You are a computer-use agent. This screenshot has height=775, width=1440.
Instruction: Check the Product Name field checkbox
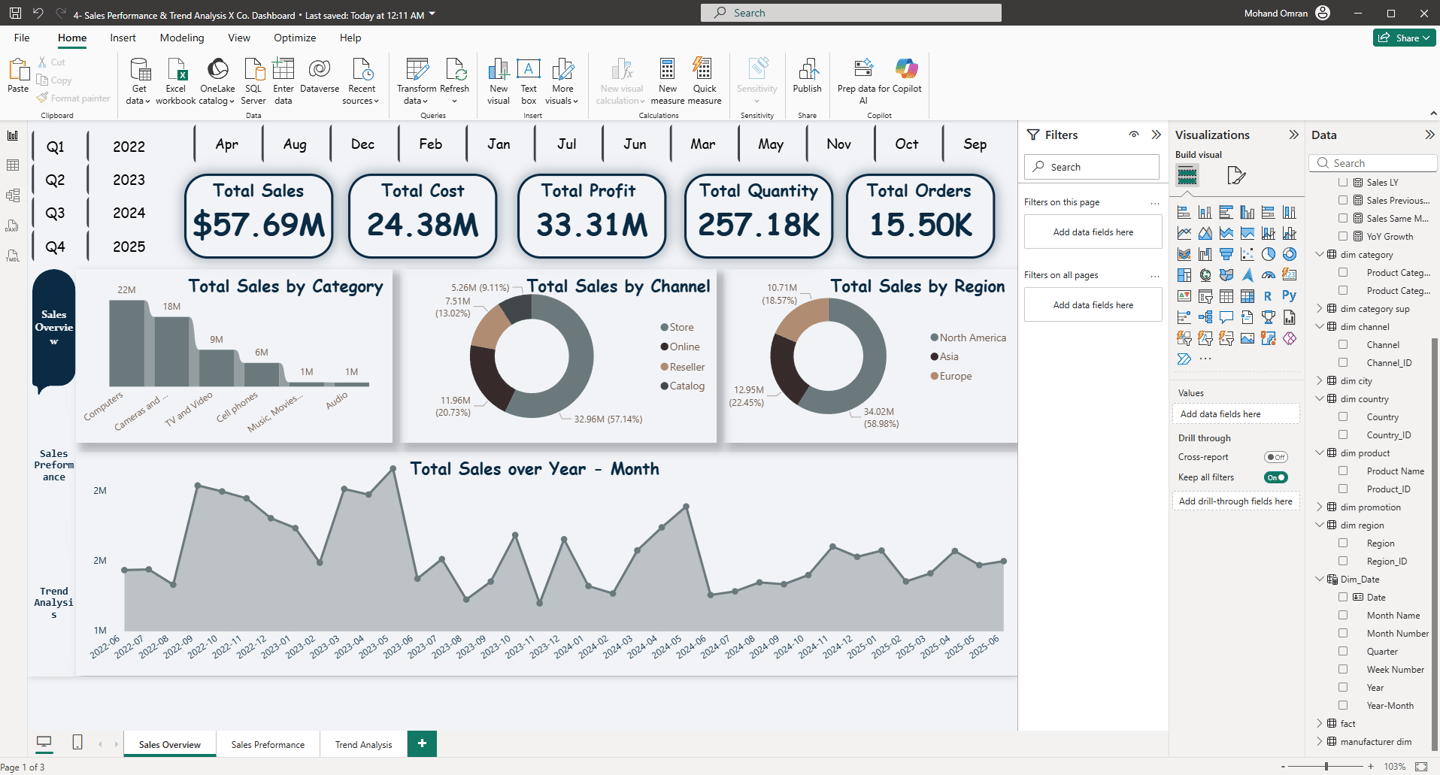pyautogui.click(x=1343, y=471)
